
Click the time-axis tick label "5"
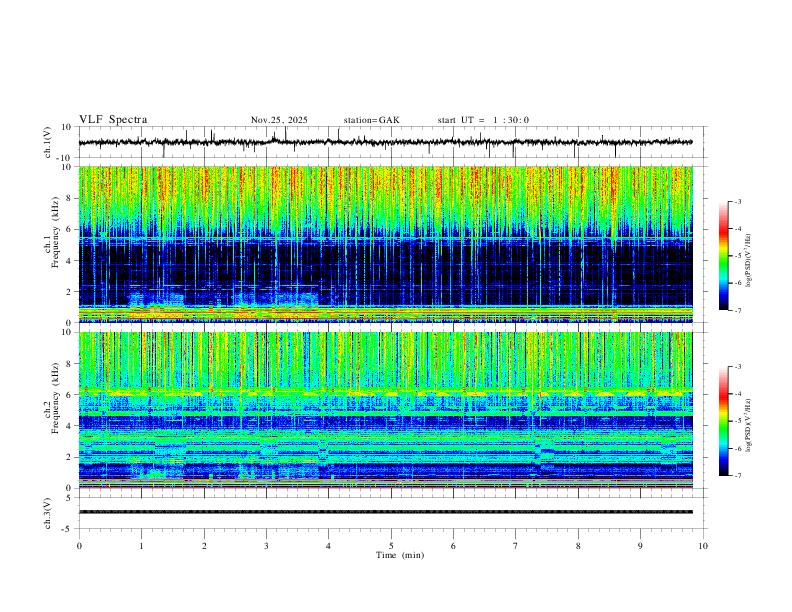tap(391, 546)
